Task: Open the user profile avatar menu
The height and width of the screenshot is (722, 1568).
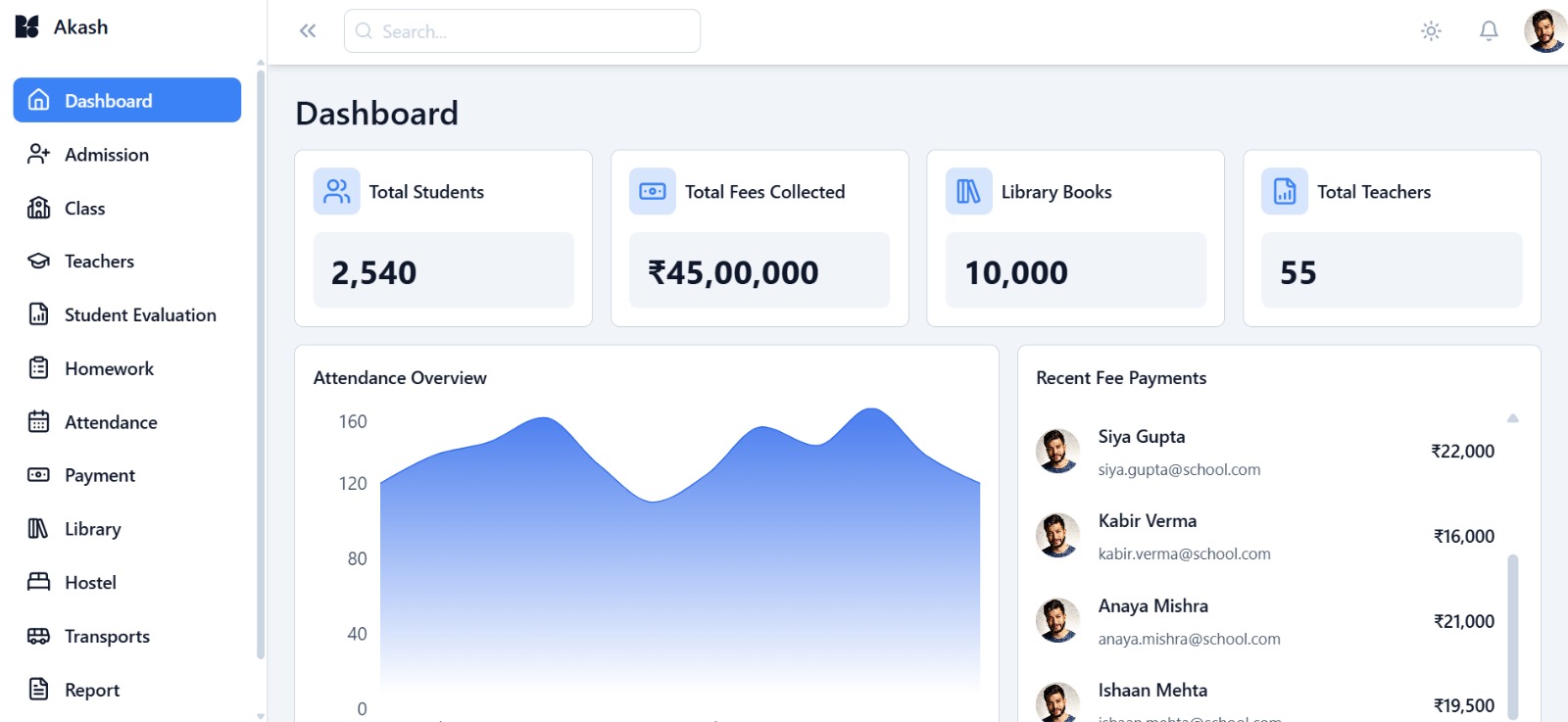Action: point(1545,31)
